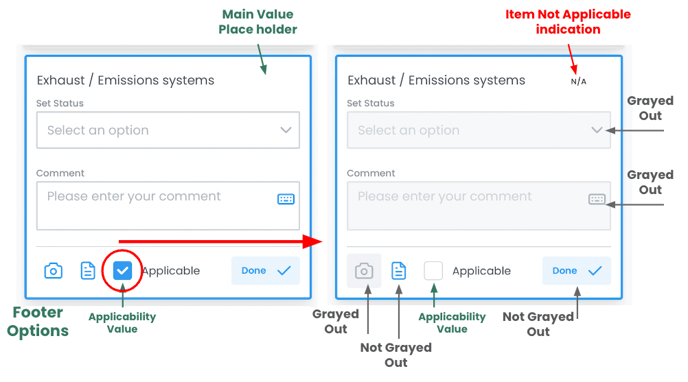Click grayed-out comment field in right card
Image resolution: width=688 pixels, height=382 pixels.
[x=479, y=206]
